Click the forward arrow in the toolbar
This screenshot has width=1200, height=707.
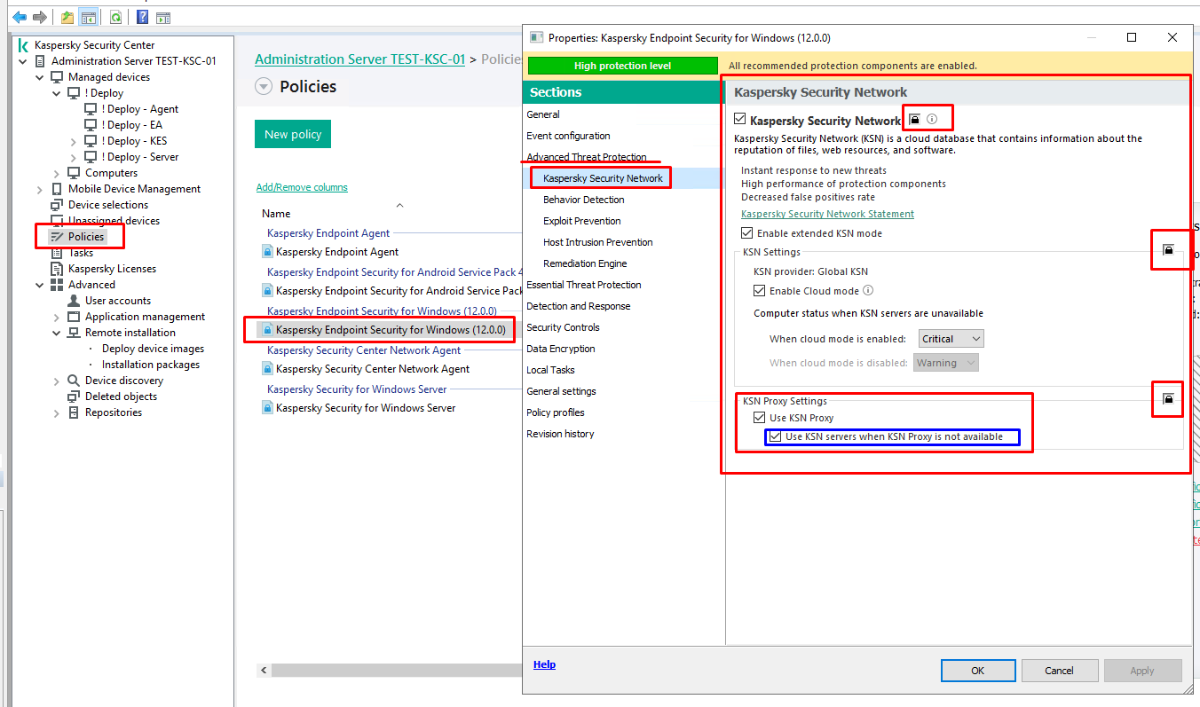(x=40, y=17)
